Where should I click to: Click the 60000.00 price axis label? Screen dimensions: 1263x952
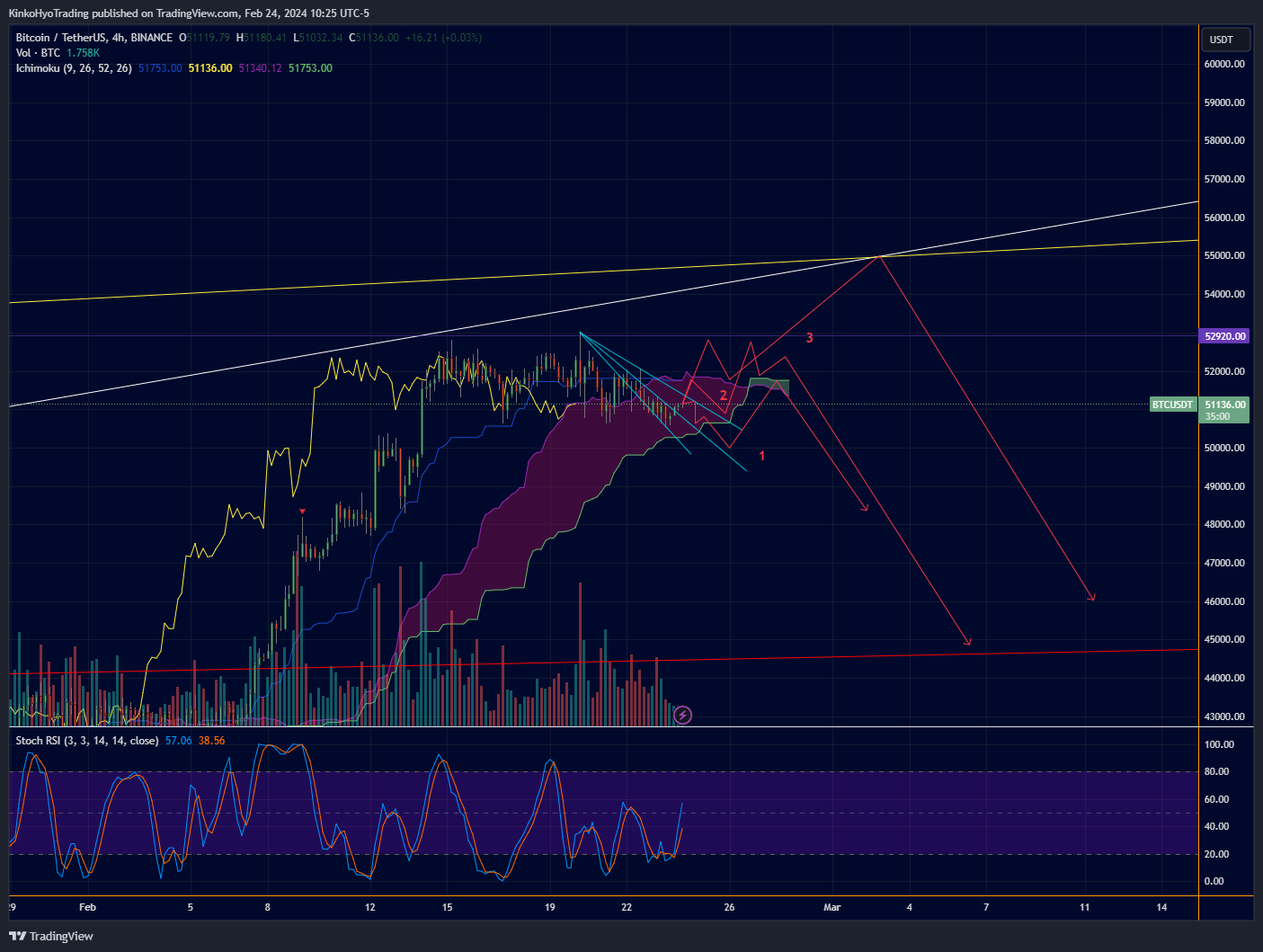click(x=1224, y=64)
